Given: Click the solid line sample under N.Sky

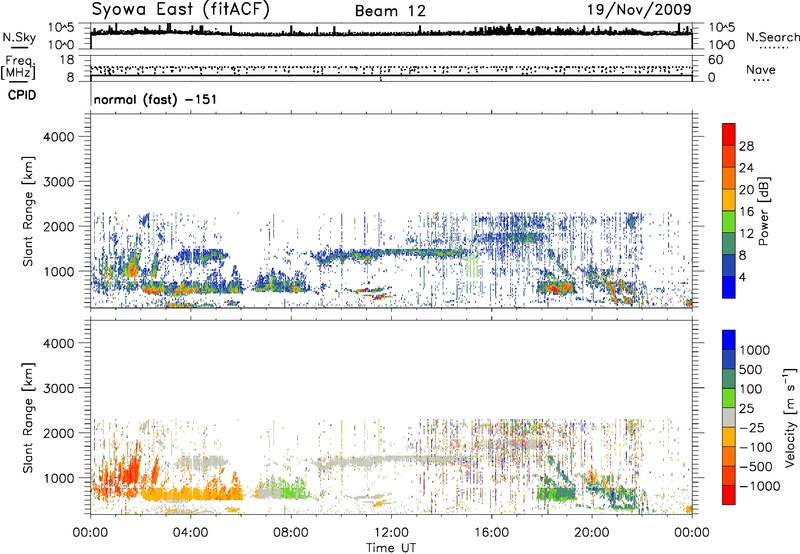Looking at the screenshot, I should click(x=19, y=48).
